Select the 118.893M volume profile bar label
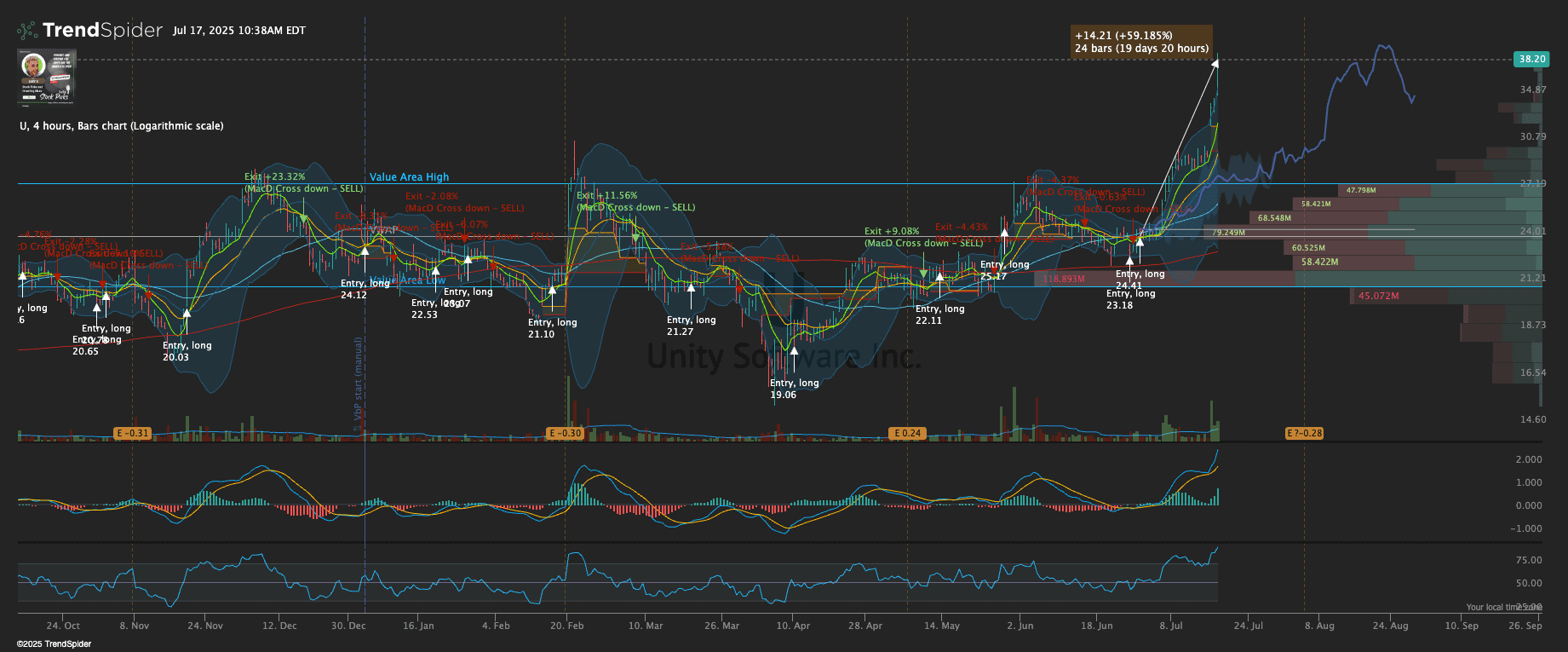Screen dimensions: 1568x652 (x=1064, y=279)
